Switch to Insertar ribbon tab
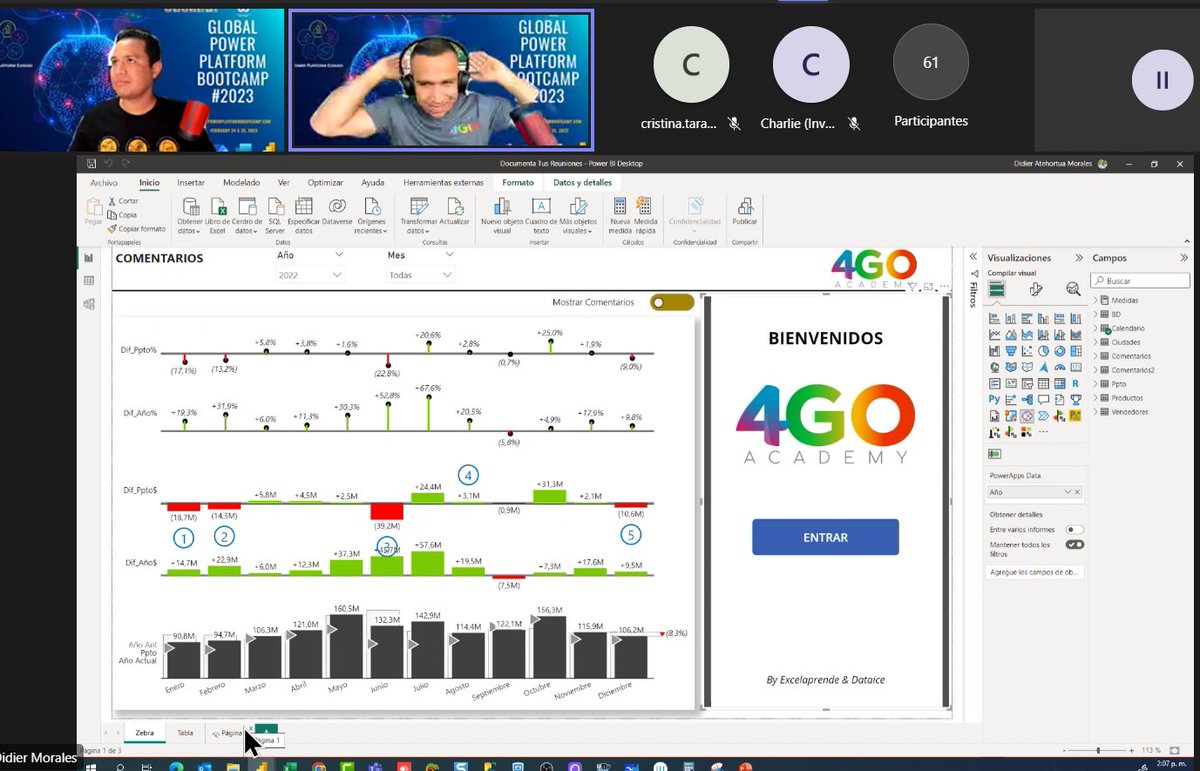This screenshot has width=1200, height=771. click(x=191, y=183)
